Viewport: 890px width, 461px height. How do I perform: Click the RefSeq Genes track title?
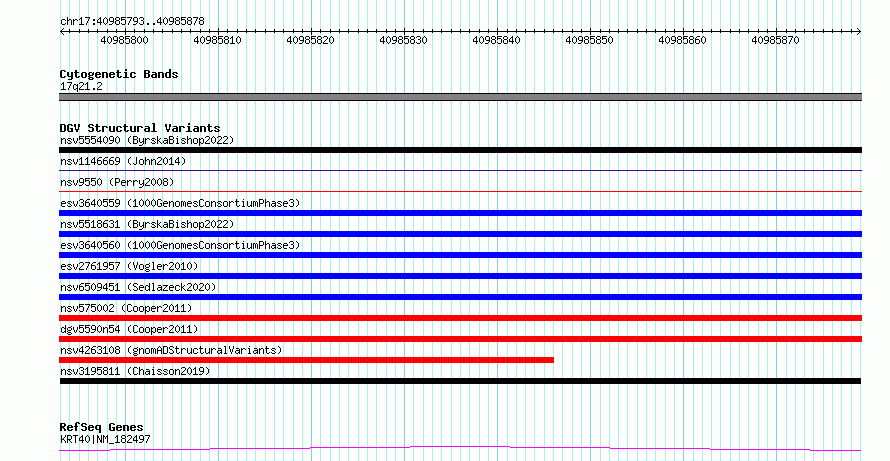pos(102,427)
